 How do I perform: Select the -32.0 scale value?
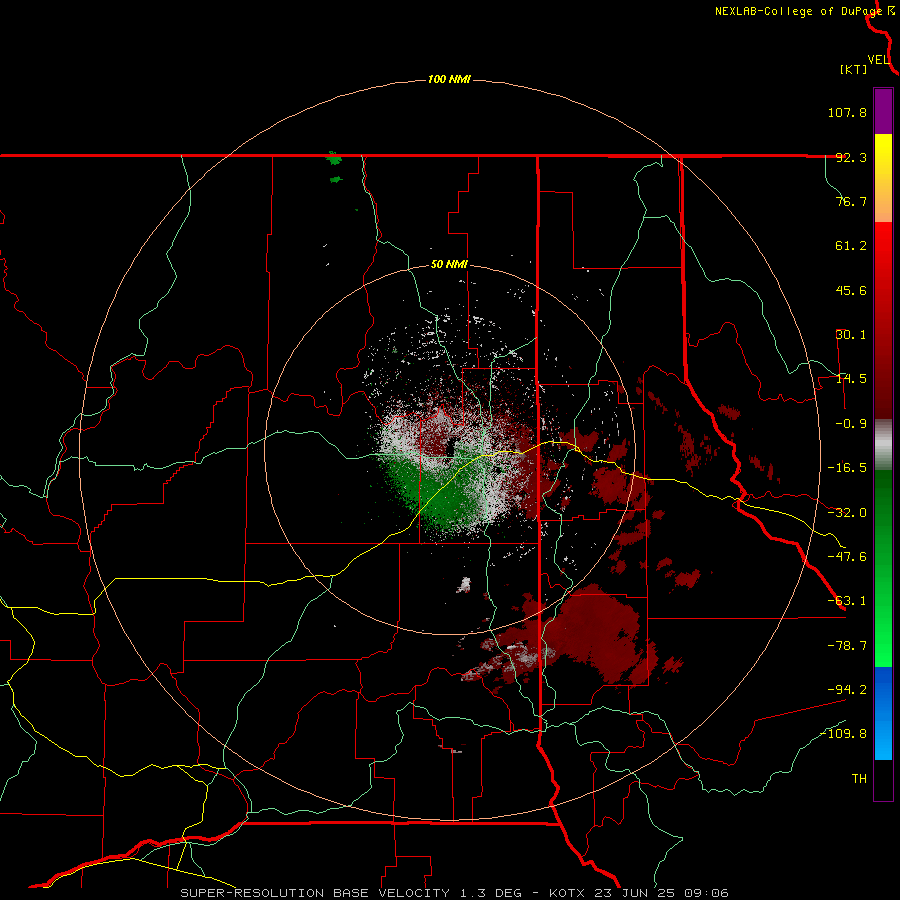tap(847, 513)
